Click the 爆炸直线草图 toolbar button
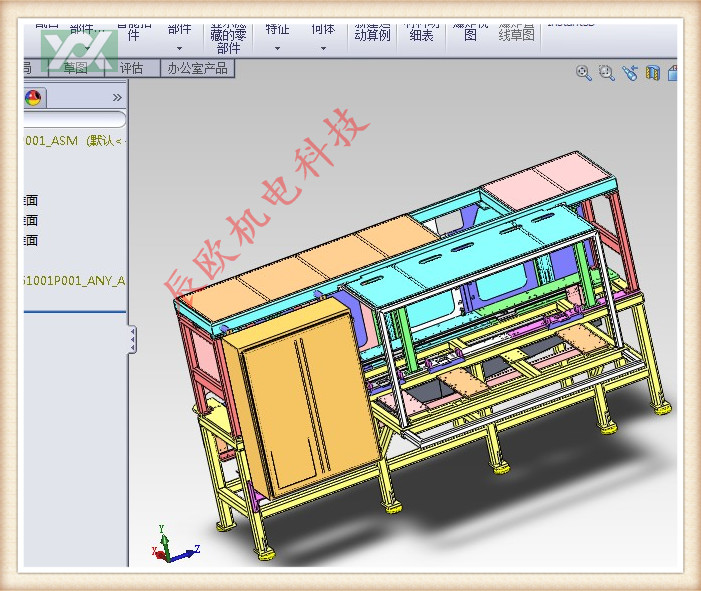Image resolution: width=701 pixels, height=591 pixels. 516,33
